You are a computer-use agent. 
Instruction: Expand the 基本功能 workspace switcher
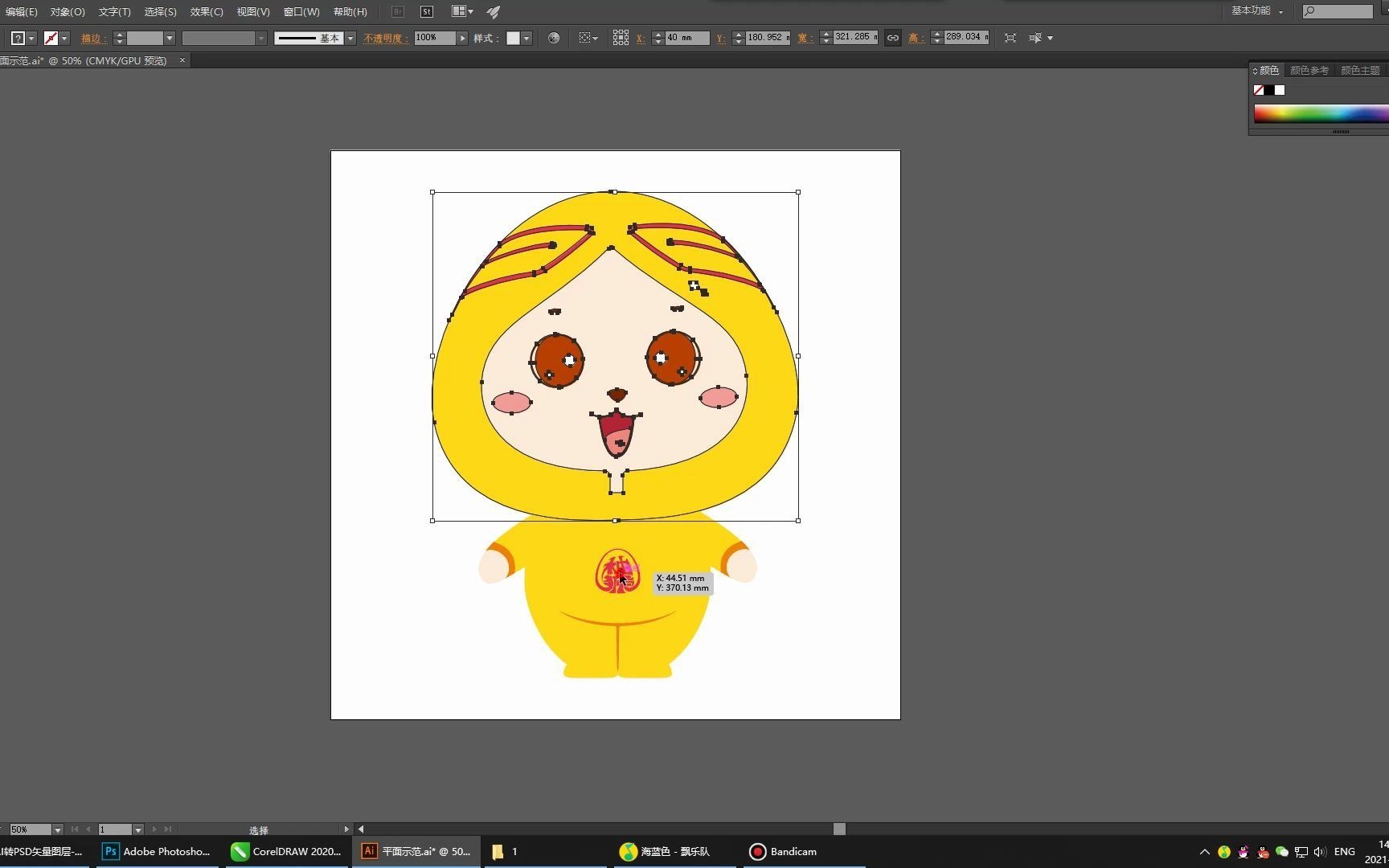pyautogui.click(x=1257, y=11)
